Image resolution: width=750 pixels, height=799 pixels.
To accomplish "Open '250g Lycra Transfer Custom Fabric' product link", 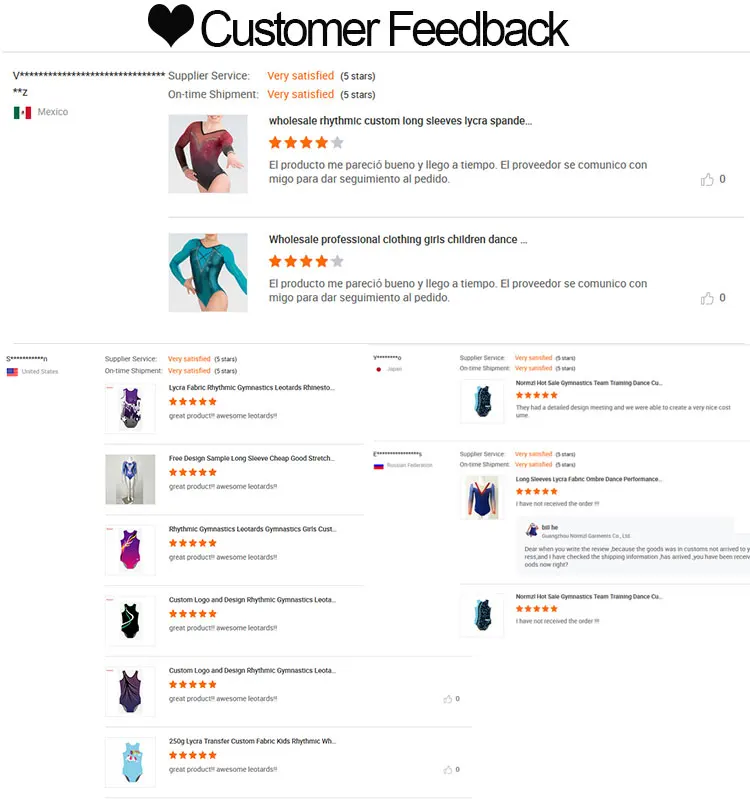I will coord(252,741).
